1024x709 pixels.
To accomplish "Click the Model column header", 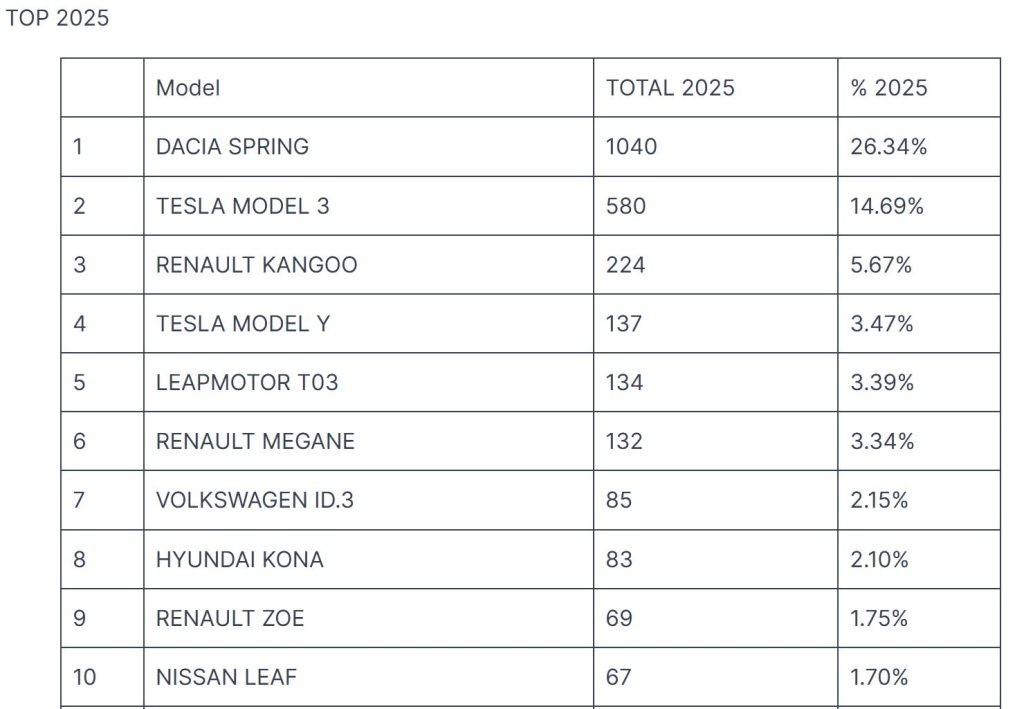I will coord(188,88).
